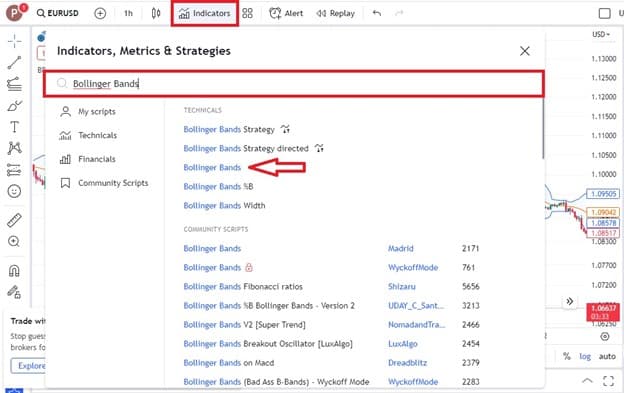Open author LuxAlgo's profile

(x=403, y=344)
